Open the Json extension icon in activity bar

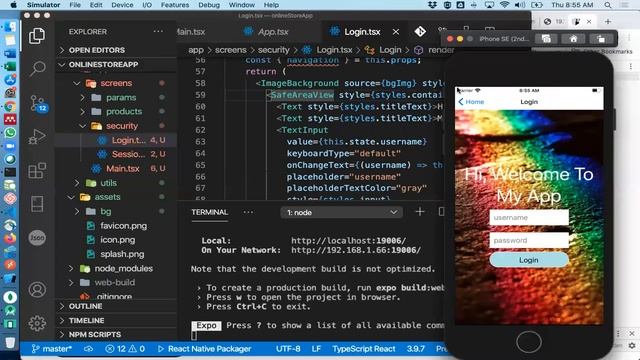[37, 238]
